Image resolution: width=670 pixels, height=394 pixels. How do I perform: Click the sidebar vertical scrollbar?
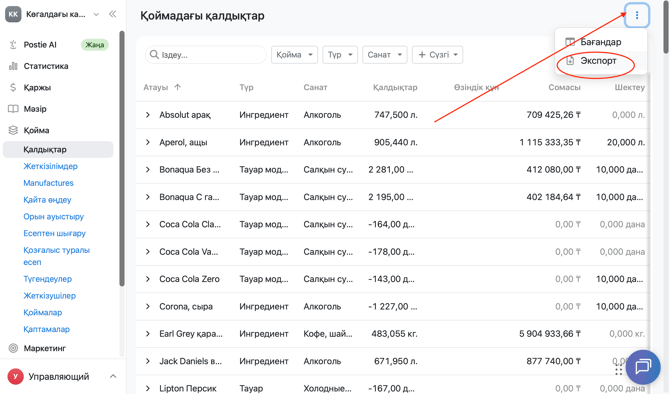(122, 158)
